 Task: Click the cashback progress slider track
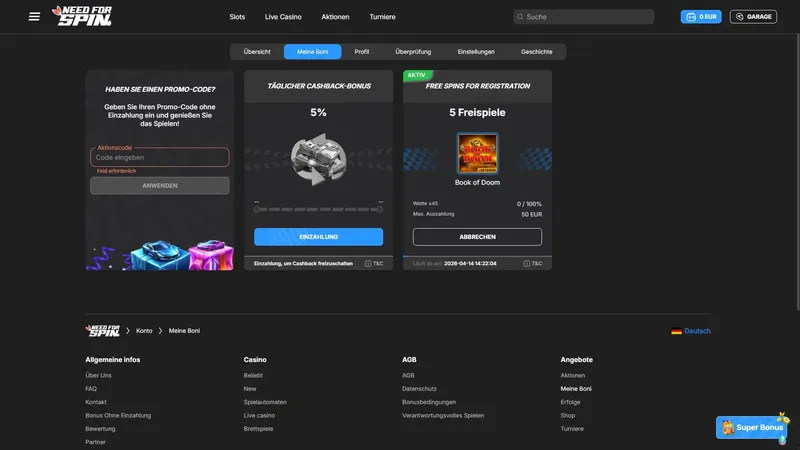click(x=318, y=209)
